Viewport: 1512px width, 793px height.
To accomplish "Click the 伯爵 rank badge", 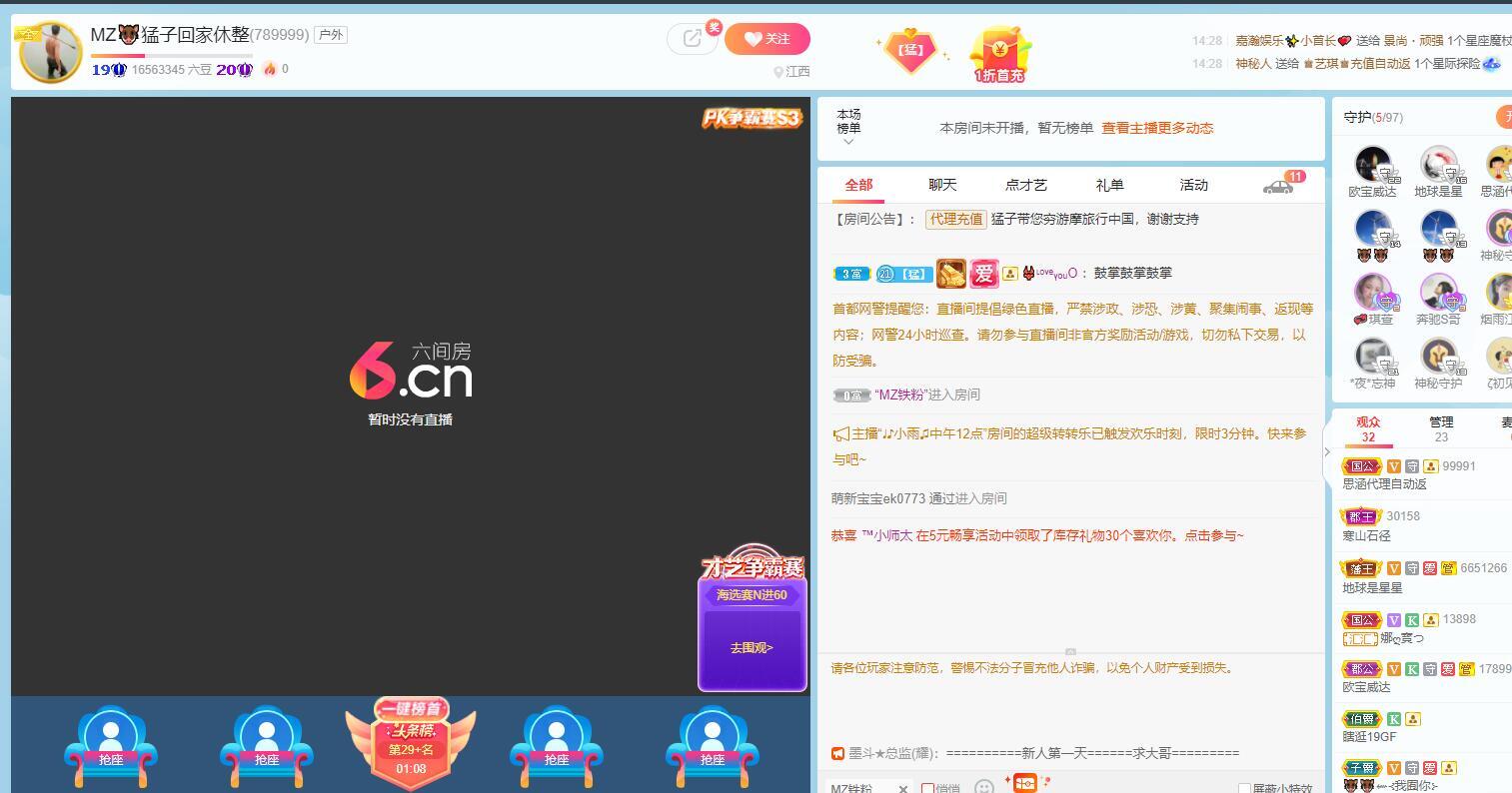I will pos(1361,719).
